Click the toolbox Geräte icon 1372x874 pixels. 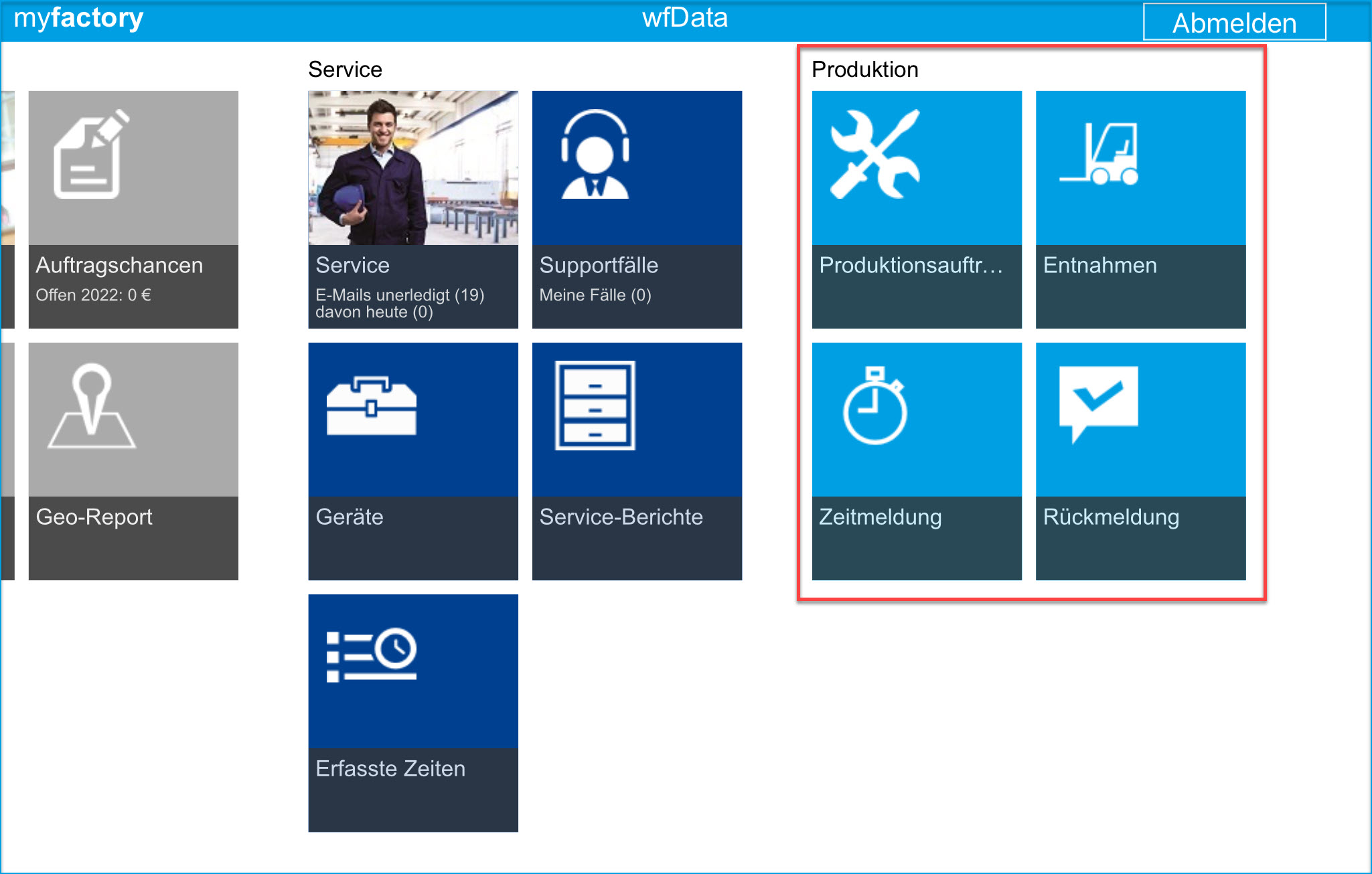(371, 406)
